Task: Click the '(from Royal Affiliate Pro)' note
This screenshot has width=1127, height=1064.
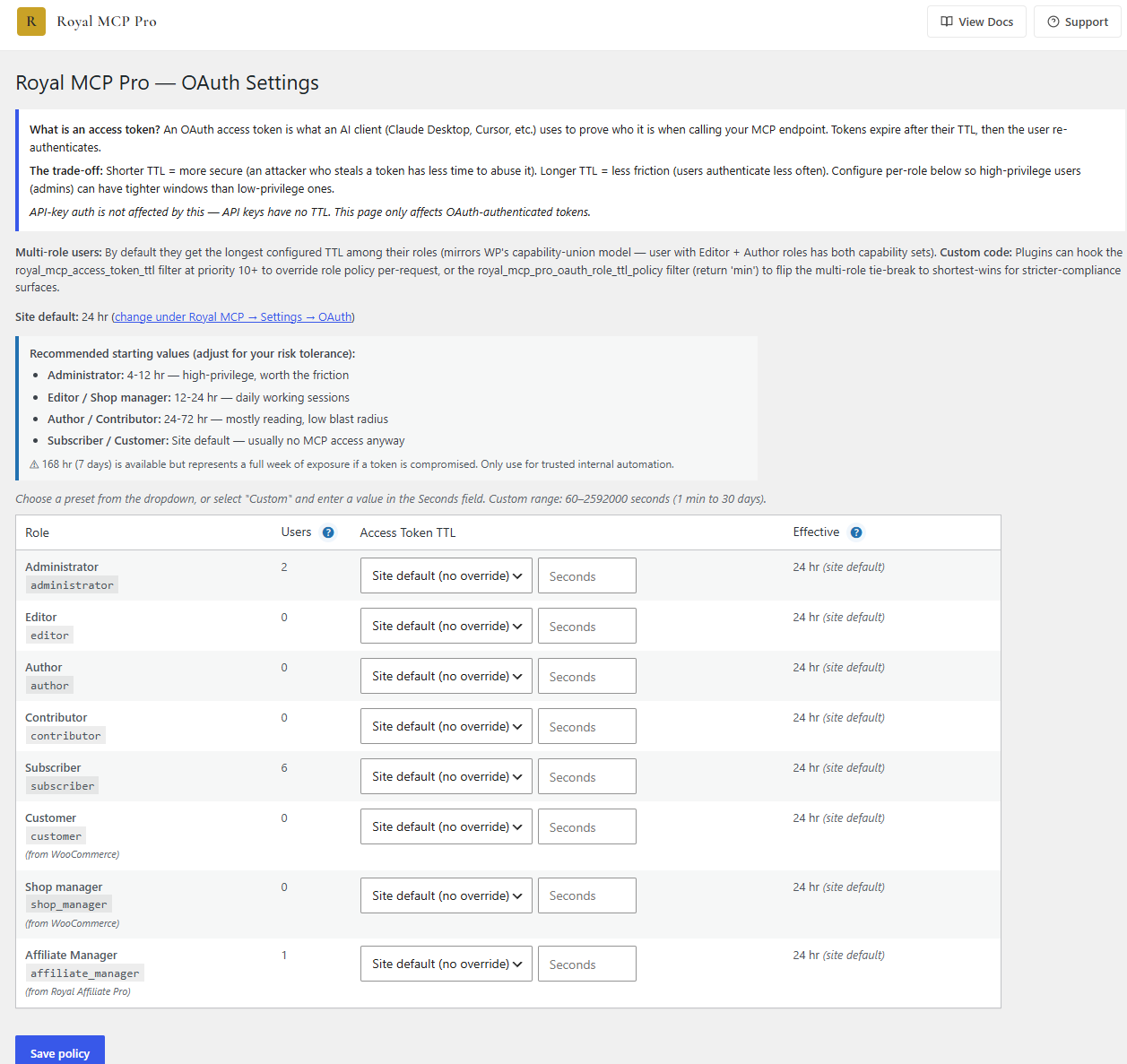Action: [78, 991]
